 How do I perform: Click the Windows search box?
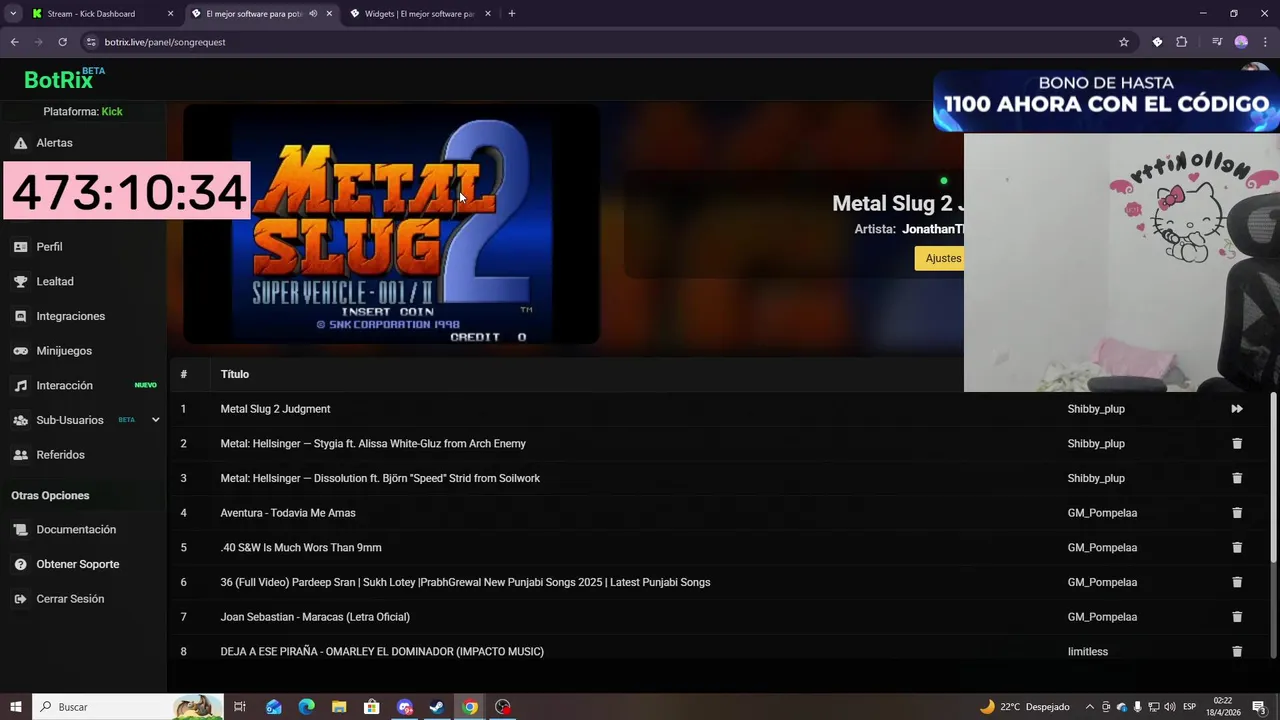coord(127,707)
